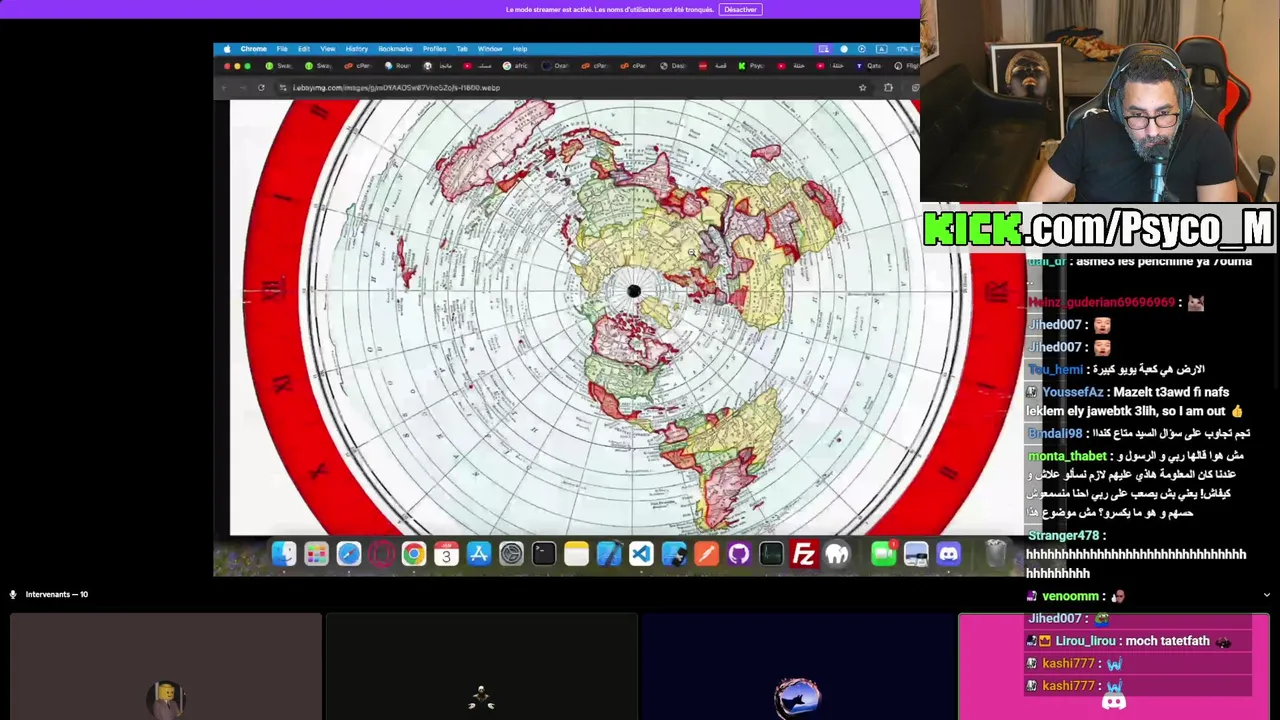Viewport: 1280px width, 720px height.
Task: Open the Bookmarks menu
Action: coord(395,49)
